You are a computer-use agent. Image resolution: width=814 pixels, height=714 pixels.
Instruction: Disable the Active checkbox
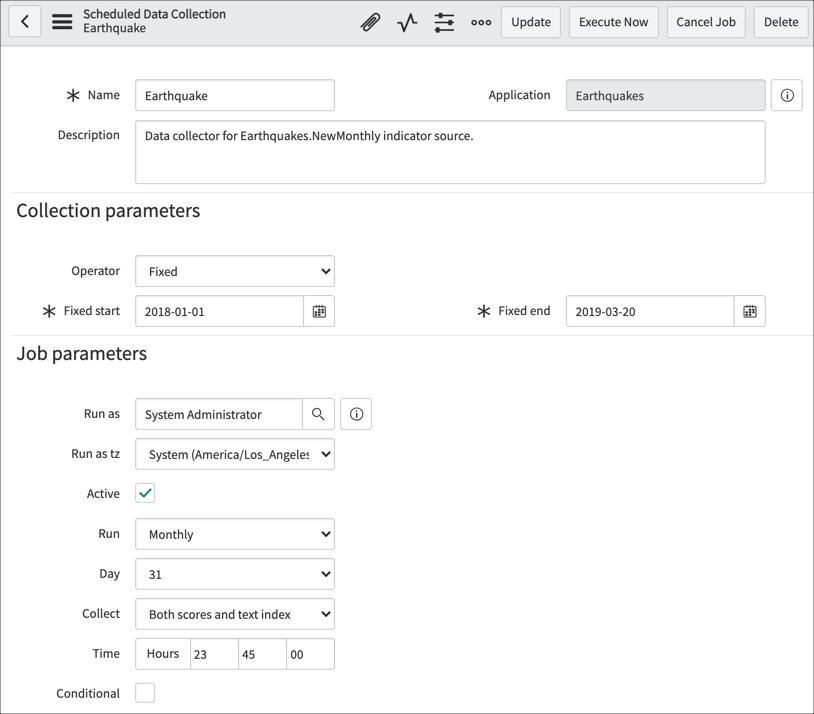click(x=145, y=493)
